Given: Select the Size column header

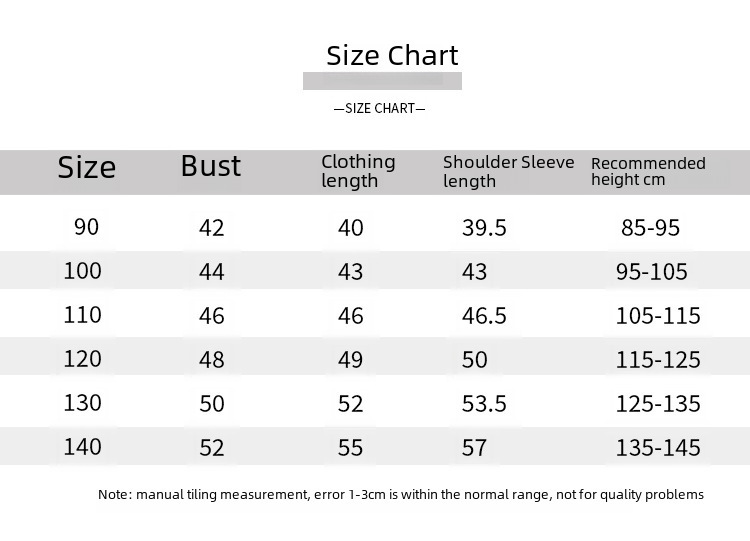Looking at the screenshot, I should [87, 168].
